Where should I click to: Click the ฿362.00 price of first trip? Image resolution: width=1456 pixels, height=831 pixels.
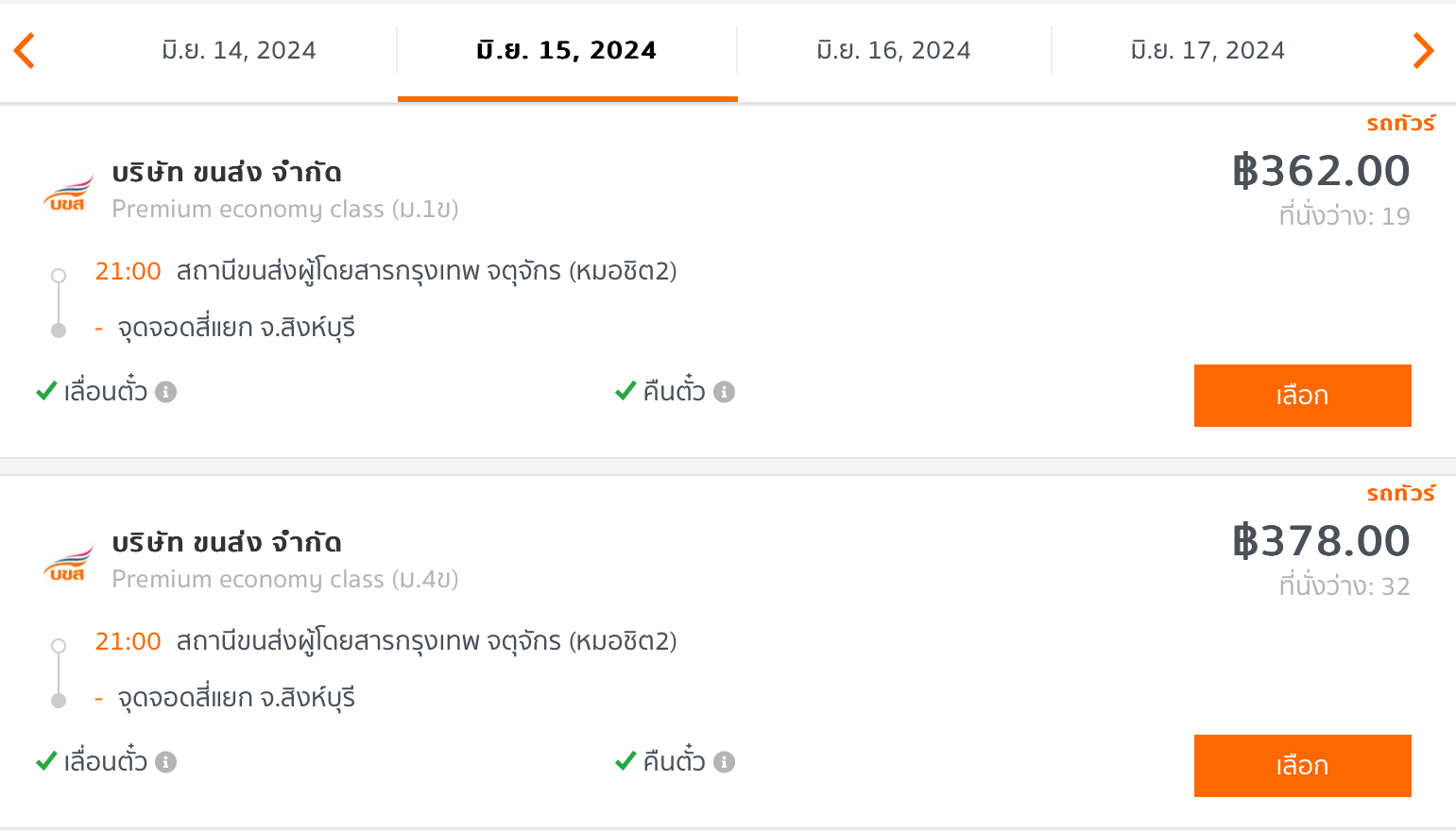pos(1321,171)
